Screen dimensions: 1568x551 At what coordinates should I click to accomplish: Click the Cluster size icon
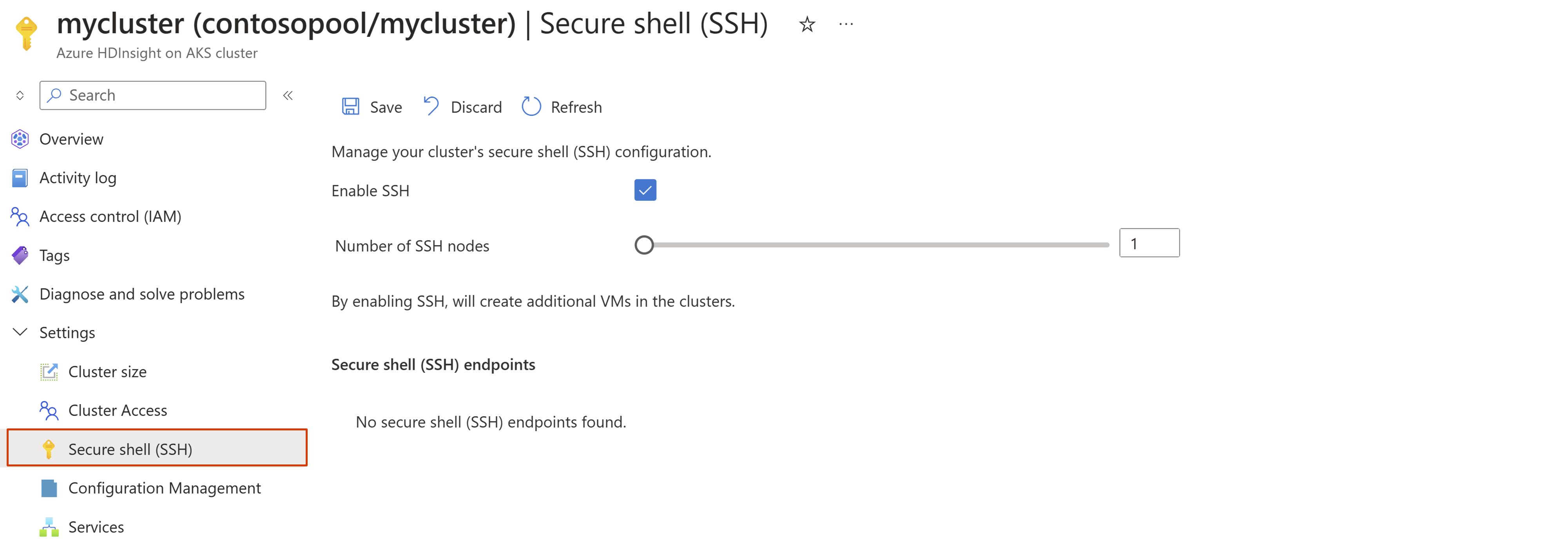(x=49, y=372)
